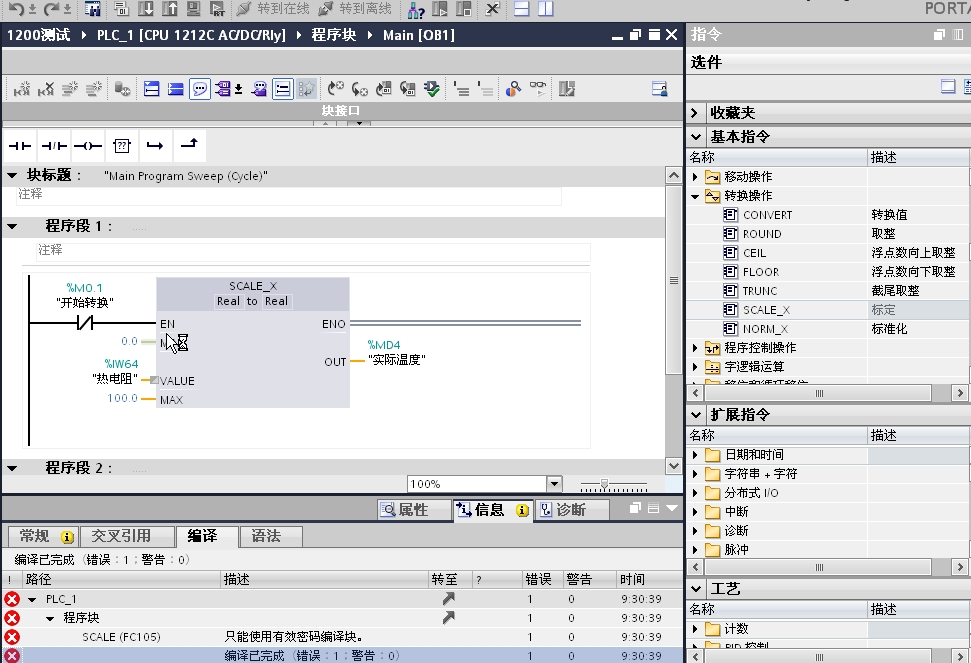
Task: Close the branch in the ladder
Action: 189,145
